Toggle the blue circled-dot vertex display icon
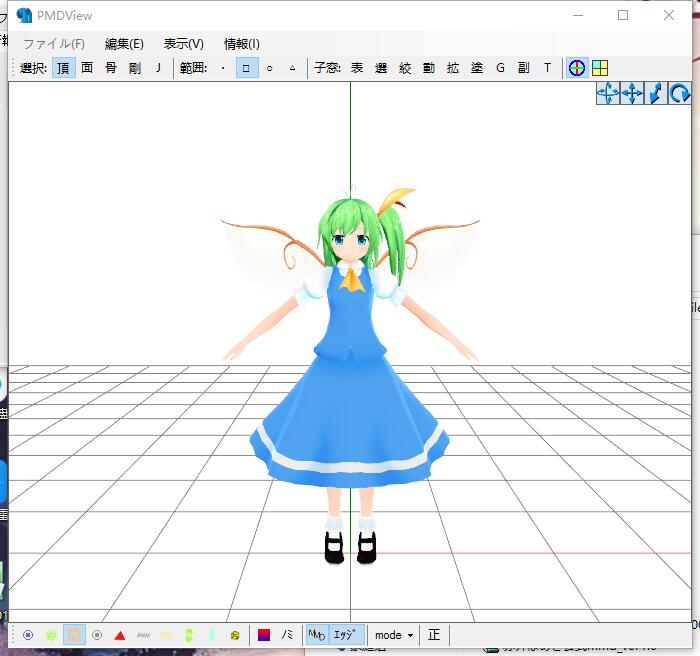Image resolution: width=700 pixels, height=656 pixels. 28,635
